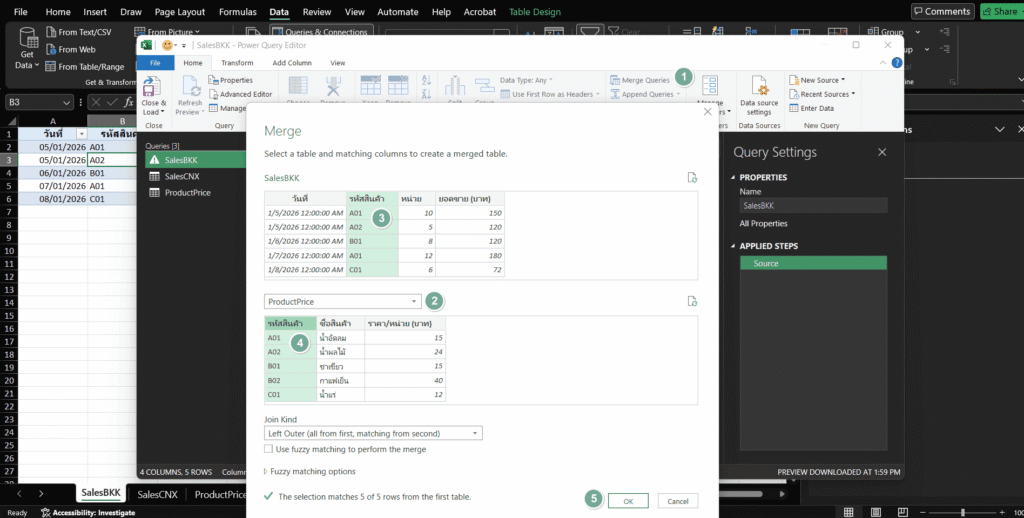Click refresh icon beside ProductPrice dropdown
Viewport: 1024px width, 518px height.
(x=692, y=301)
